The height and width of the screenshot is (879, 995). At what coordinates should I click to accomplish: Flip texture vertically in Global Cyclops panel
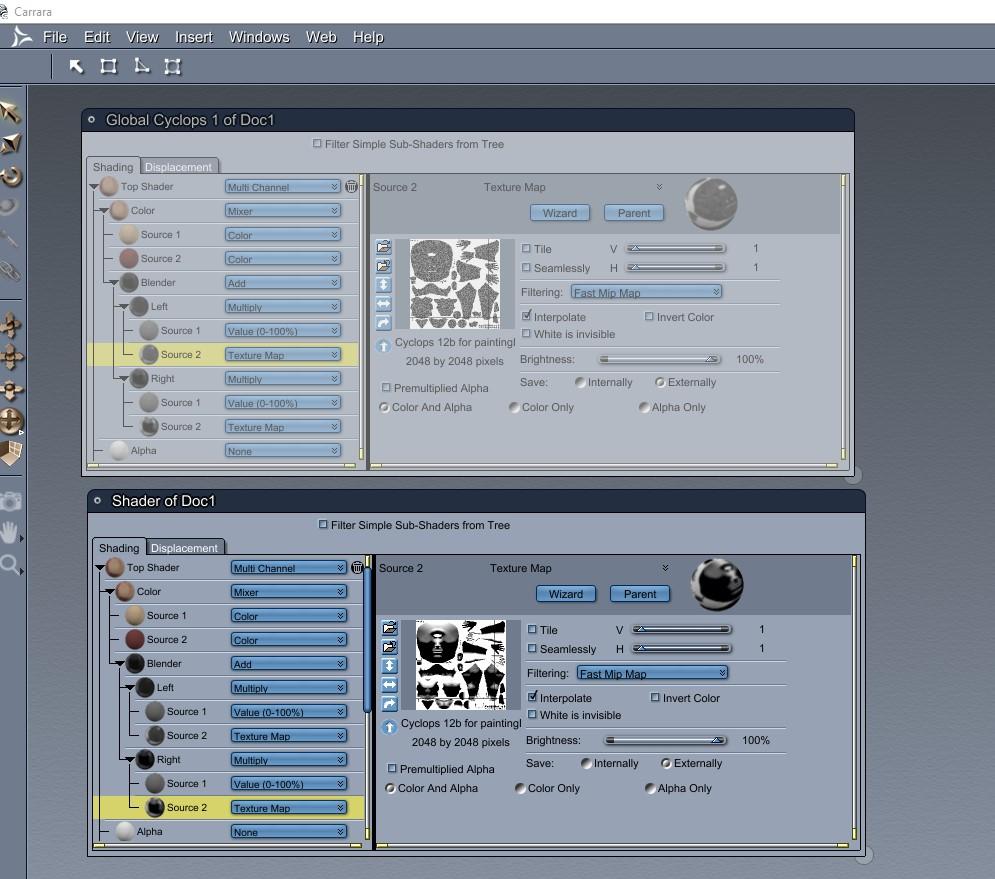click(383, 285)
